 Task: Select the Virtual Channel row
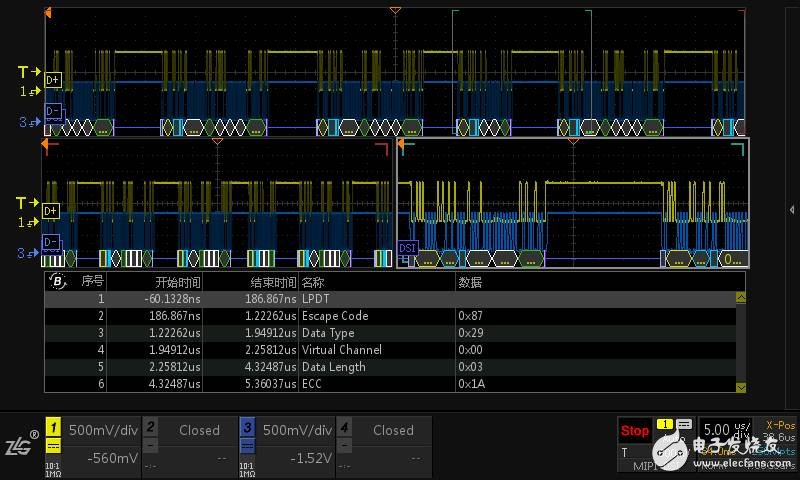coord(390,349)
